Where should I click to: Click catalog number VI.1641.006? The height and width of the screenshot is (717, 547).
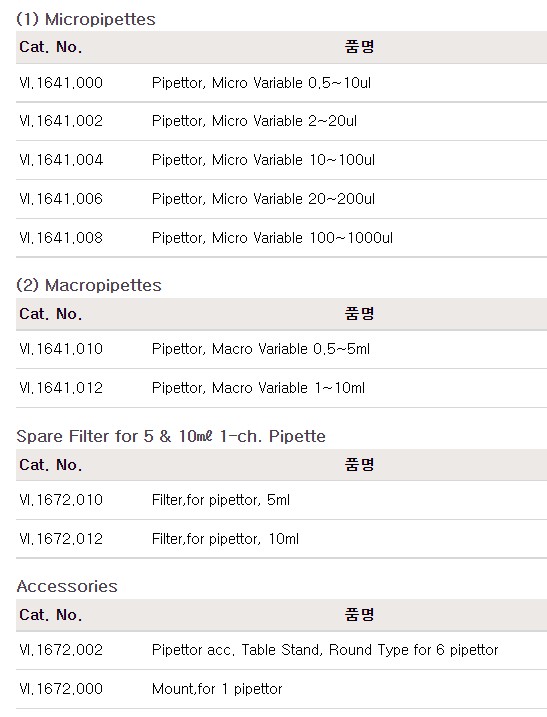[x=61, y=199]
